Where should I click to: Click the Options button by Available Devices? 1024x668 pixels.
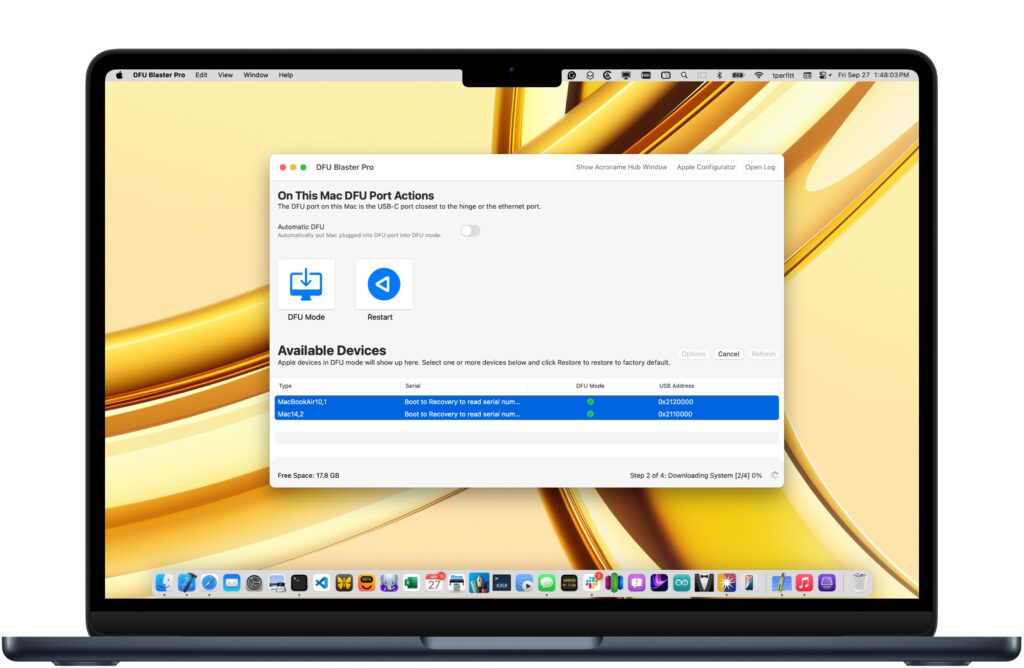693,354
